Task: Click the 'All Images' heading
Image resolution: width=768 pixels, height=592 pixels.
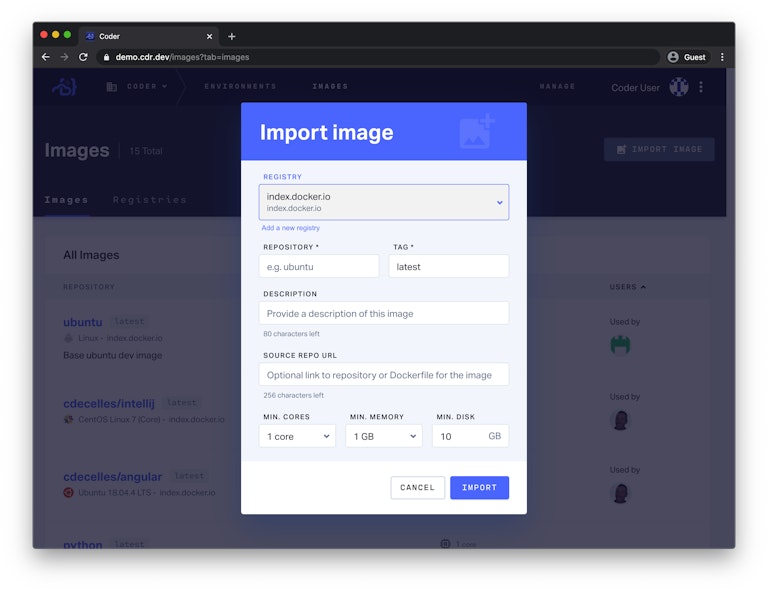Action: point(91,255)
